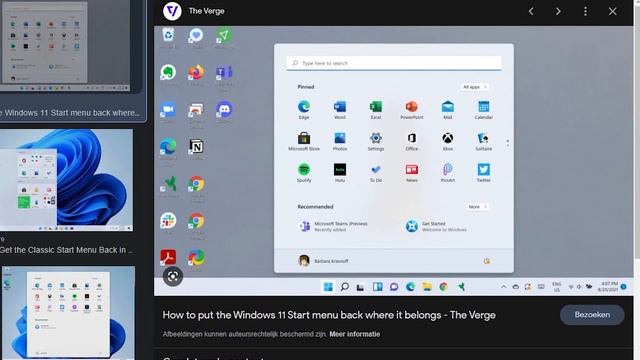640x360 pixels.
Task: Expand the system tray hidden icons chevron
Action: click(504, 287)
